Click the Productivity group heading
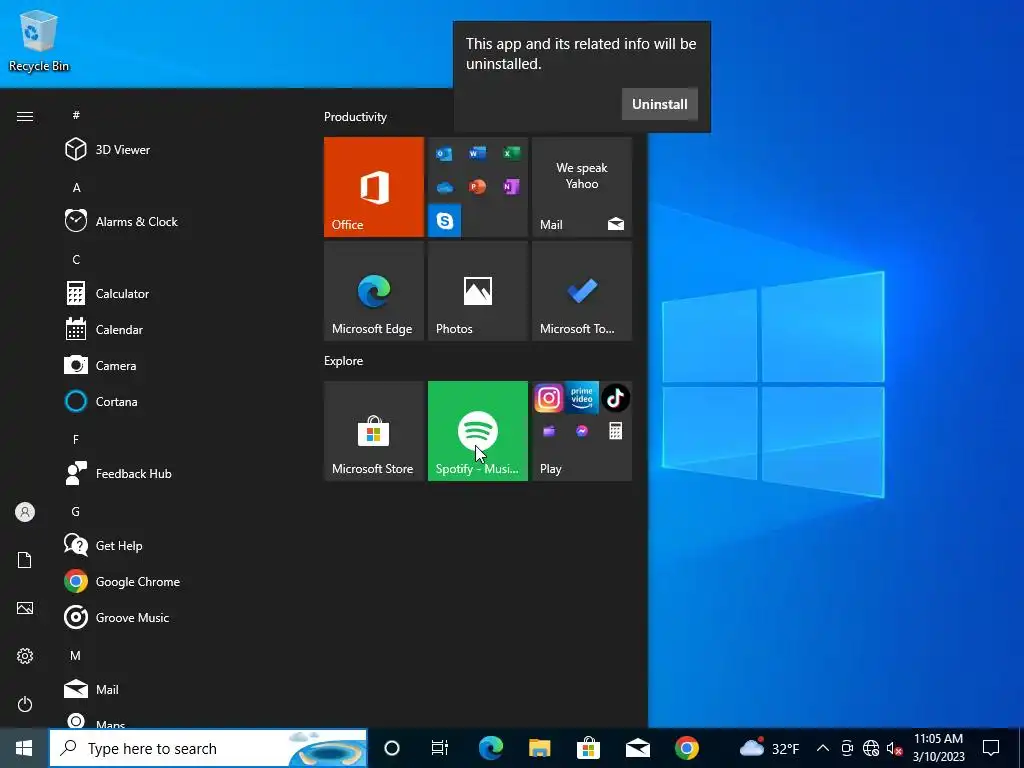 point(355,117)
